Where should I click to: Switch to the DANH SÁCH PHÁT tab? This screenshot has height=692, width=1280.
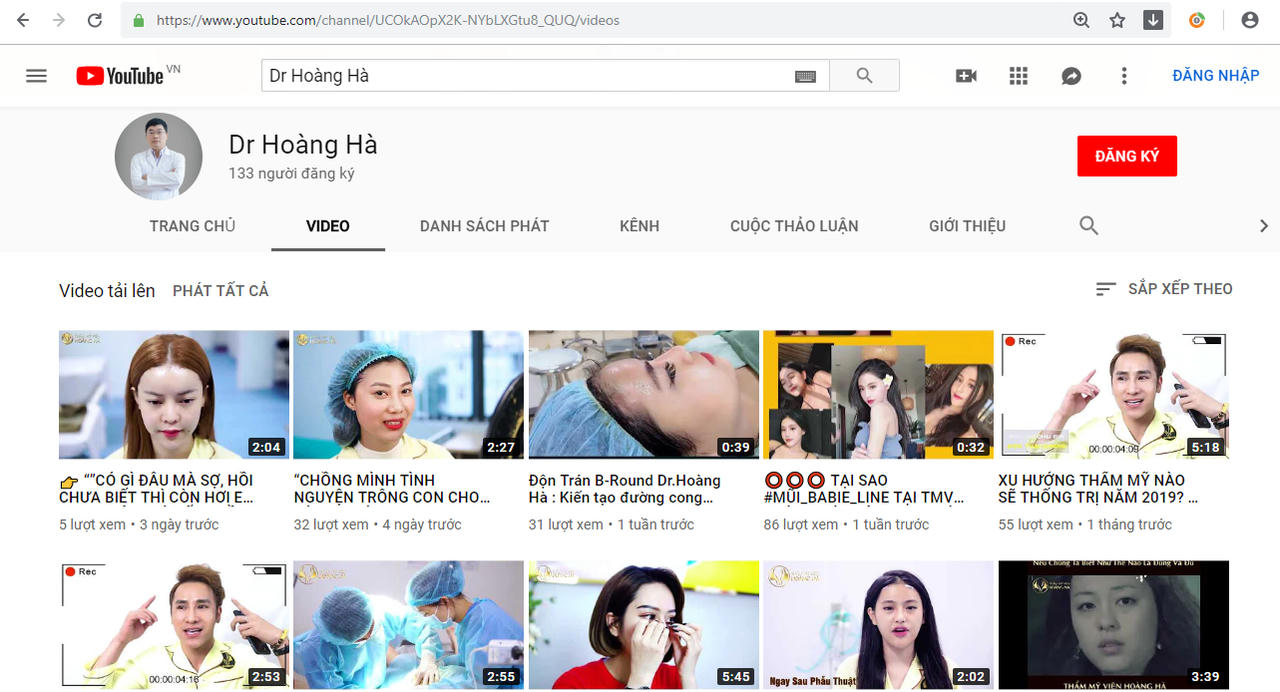(484, 226)
